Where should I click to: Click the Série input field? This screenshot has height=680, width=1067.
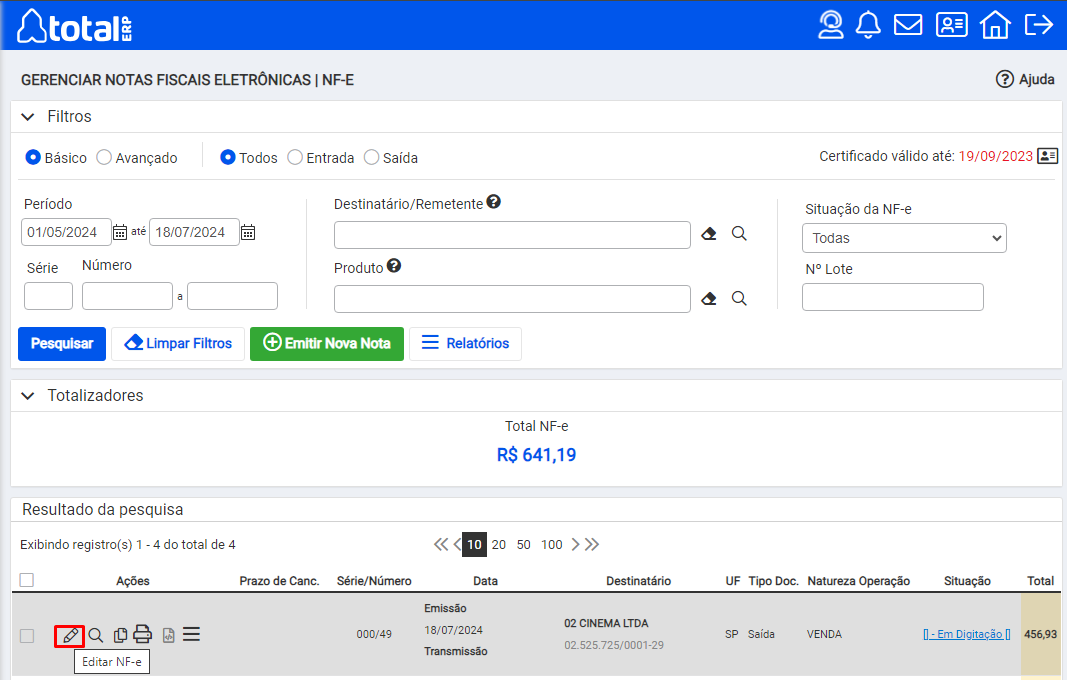(48, 296)
